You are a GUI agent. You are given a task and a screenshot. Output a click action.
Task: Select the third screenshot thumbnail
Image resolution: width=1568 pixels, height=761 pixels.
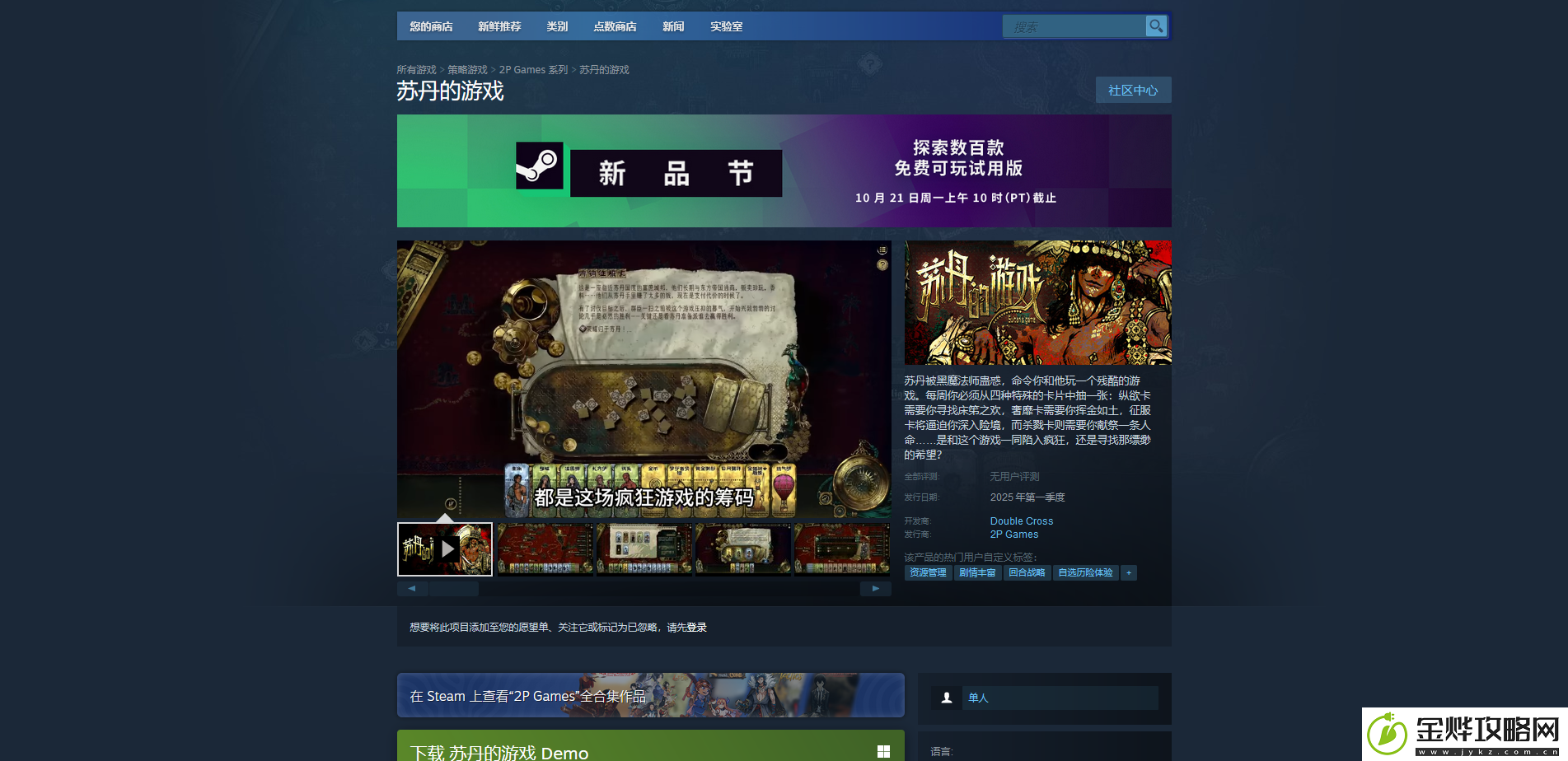coord(644,549)
